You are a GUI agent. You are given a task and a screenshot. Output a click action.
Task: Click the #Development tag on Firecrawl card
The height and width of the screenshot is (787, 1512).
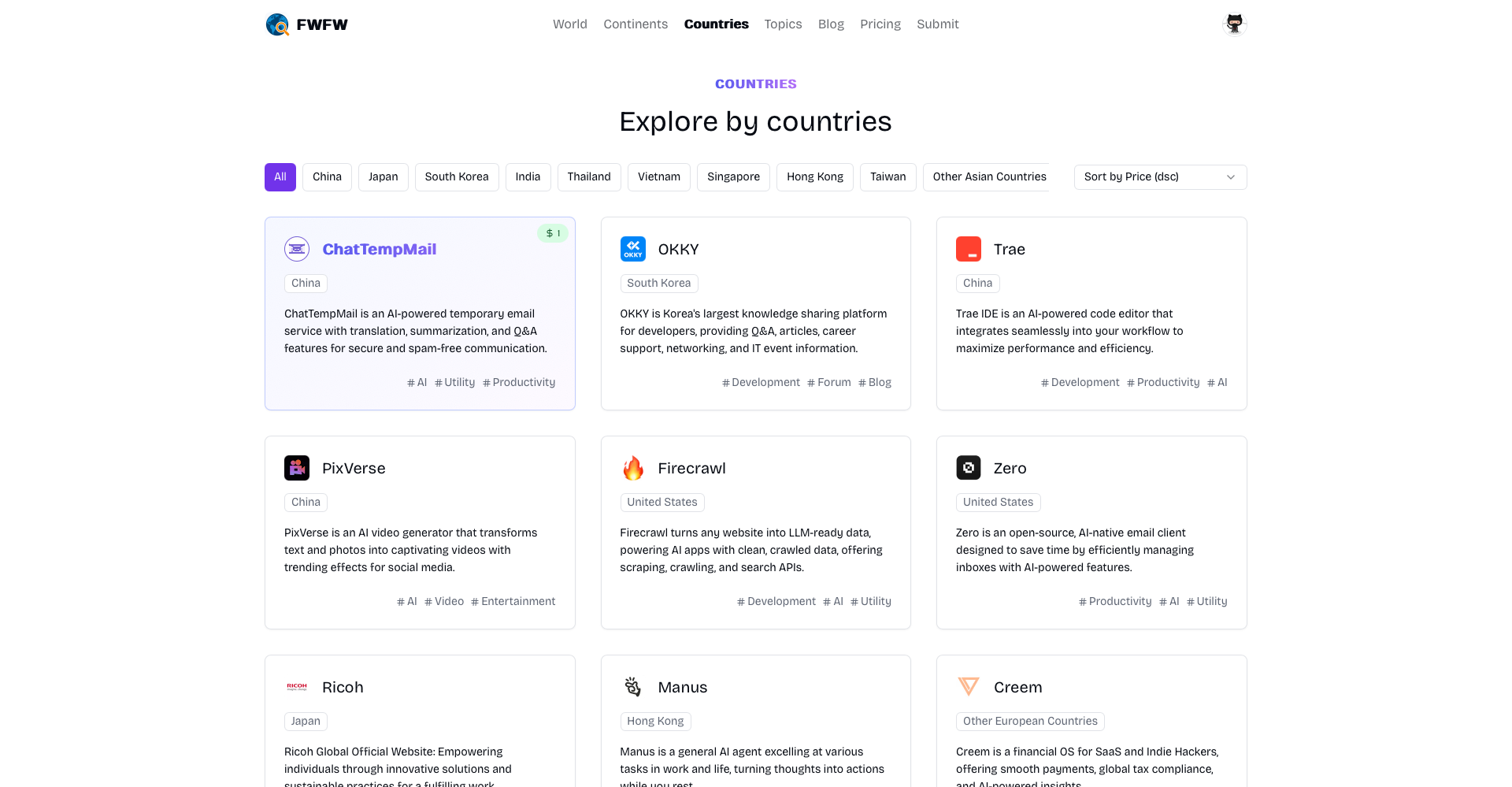tap(776, 602)
